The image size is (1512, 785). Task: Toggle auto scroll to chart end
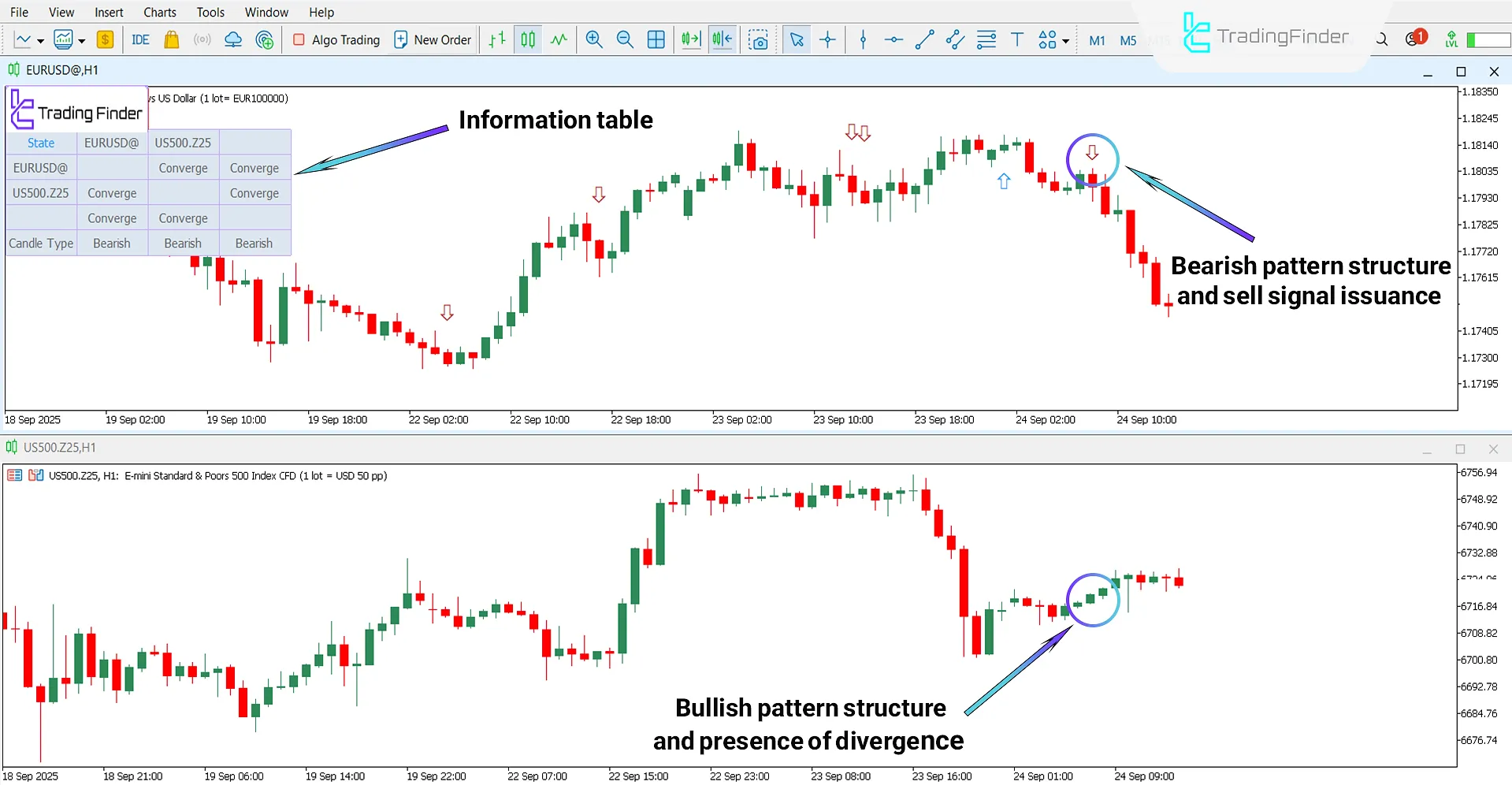pyautogui.click(x=691, y=39)
